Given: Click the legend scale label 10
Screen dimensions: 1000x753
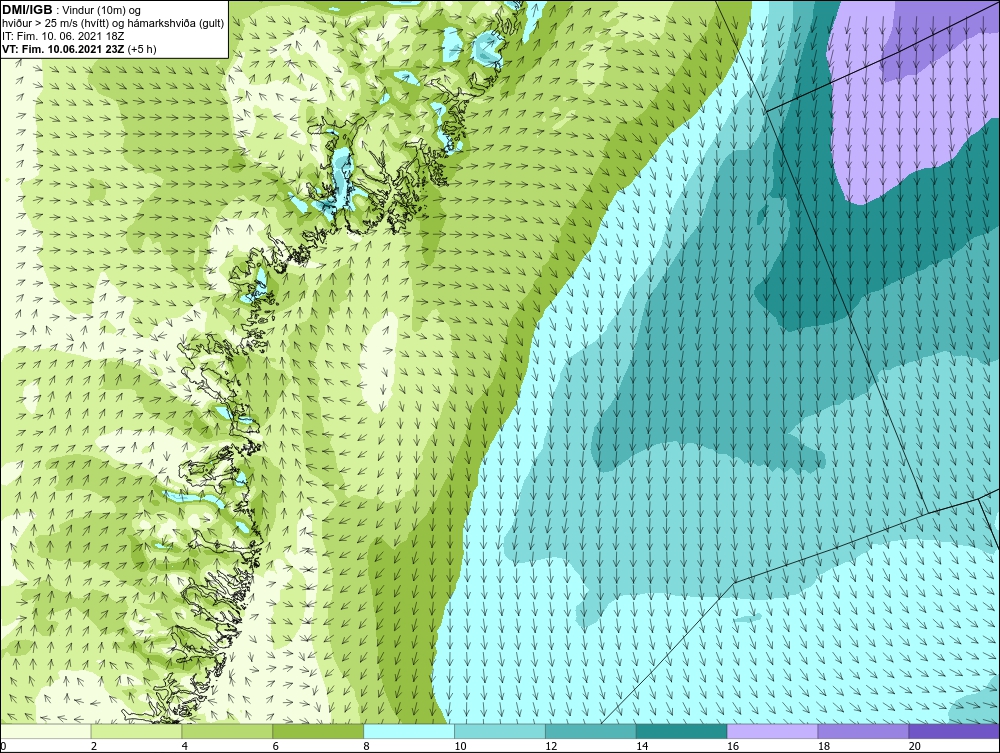Looking at the screenshot, I should (x=460, y=746).
